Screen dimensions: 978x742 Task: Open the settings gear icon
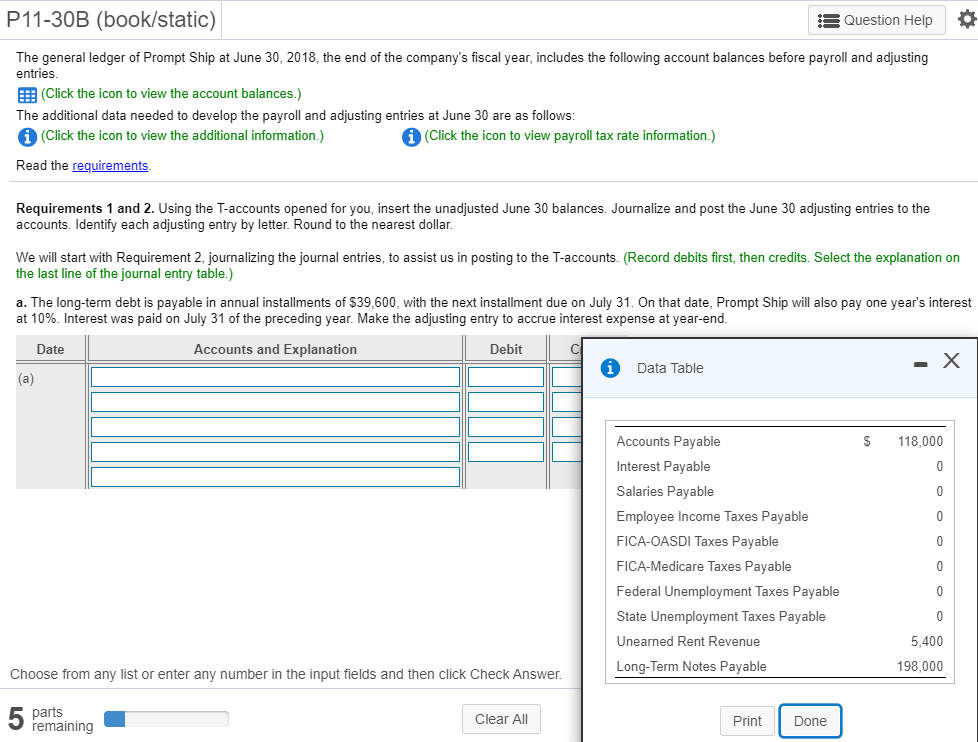(967, 20)
